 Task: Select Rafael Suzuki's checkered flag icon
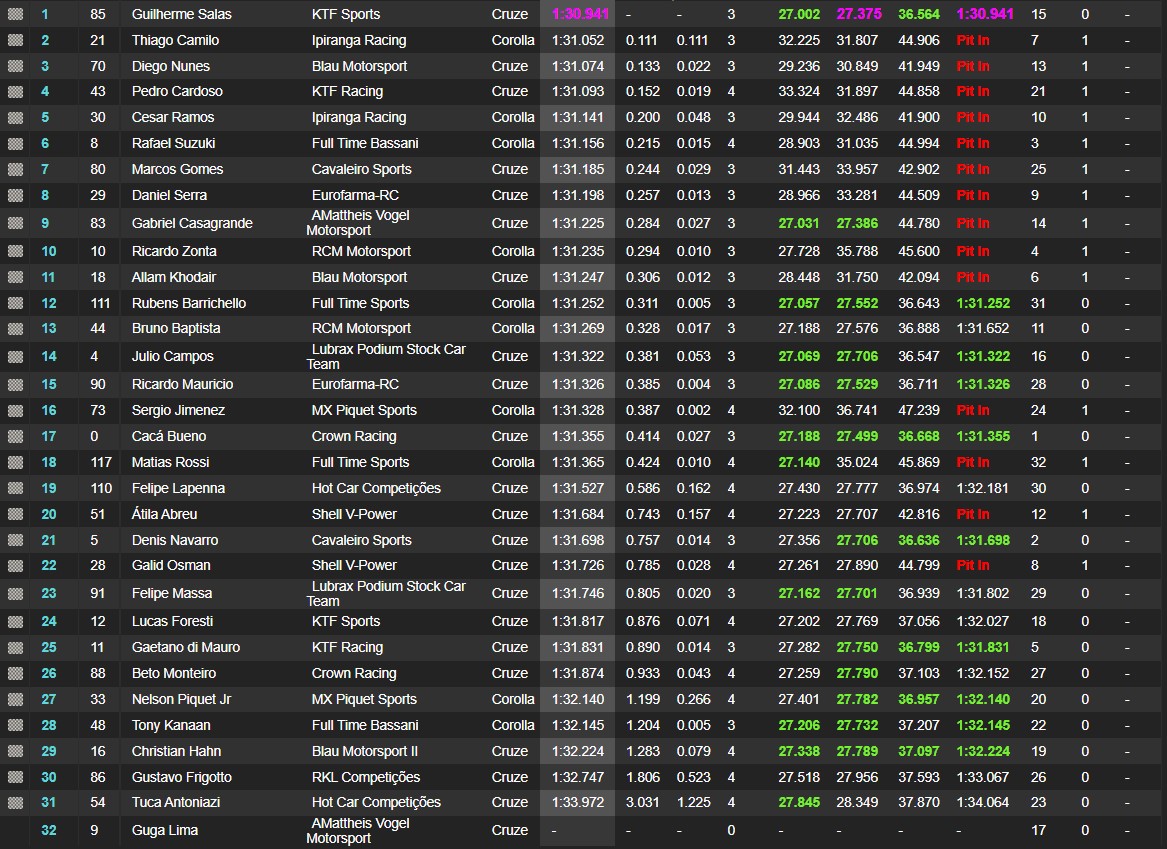click(x=15, y=144)
